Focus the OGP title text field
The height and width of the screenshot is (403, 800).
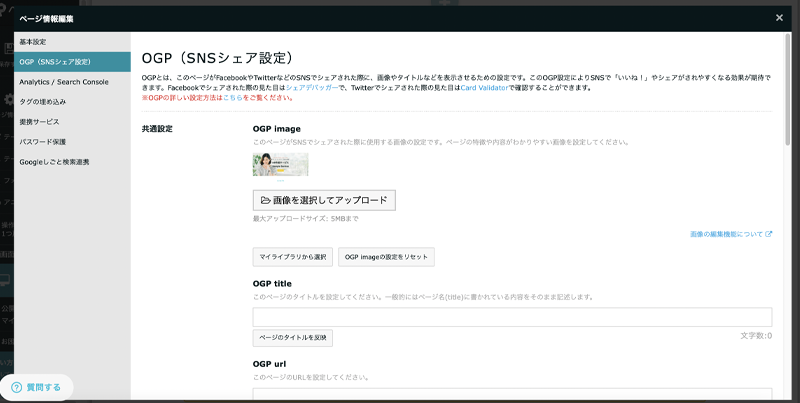coord(512,317)
